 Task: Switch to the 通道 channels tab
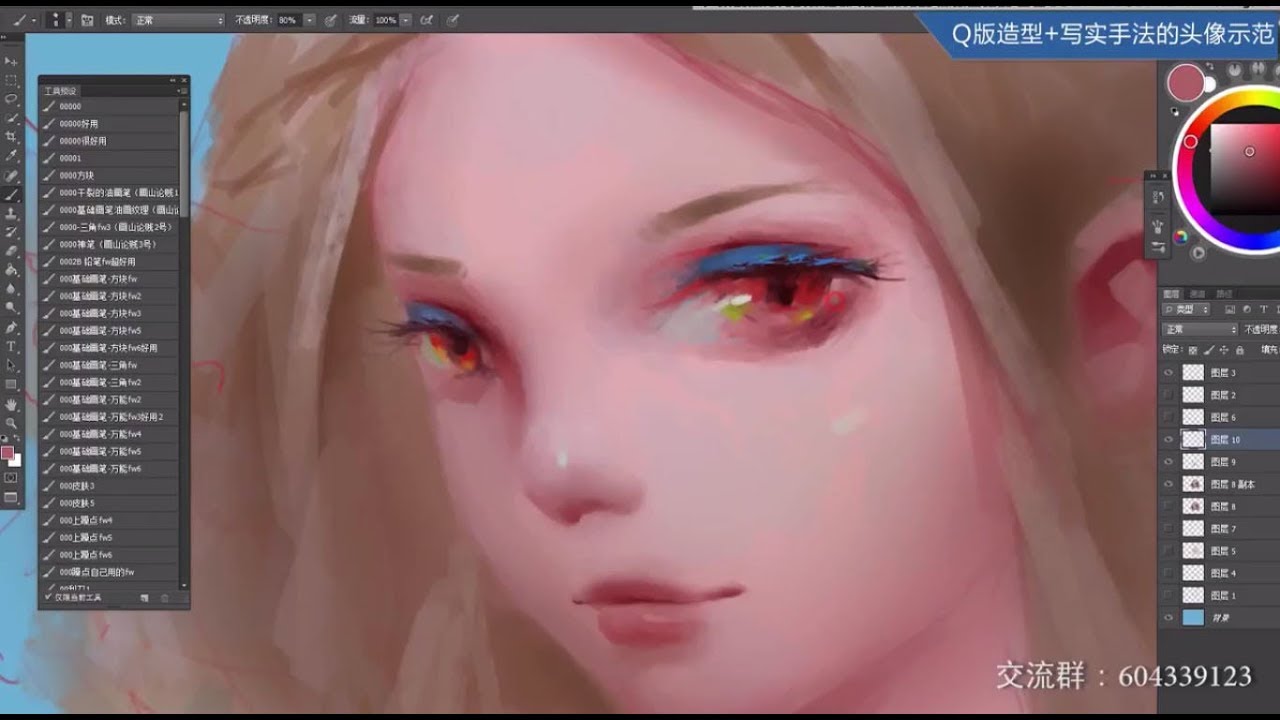[x=1197, y=293]
